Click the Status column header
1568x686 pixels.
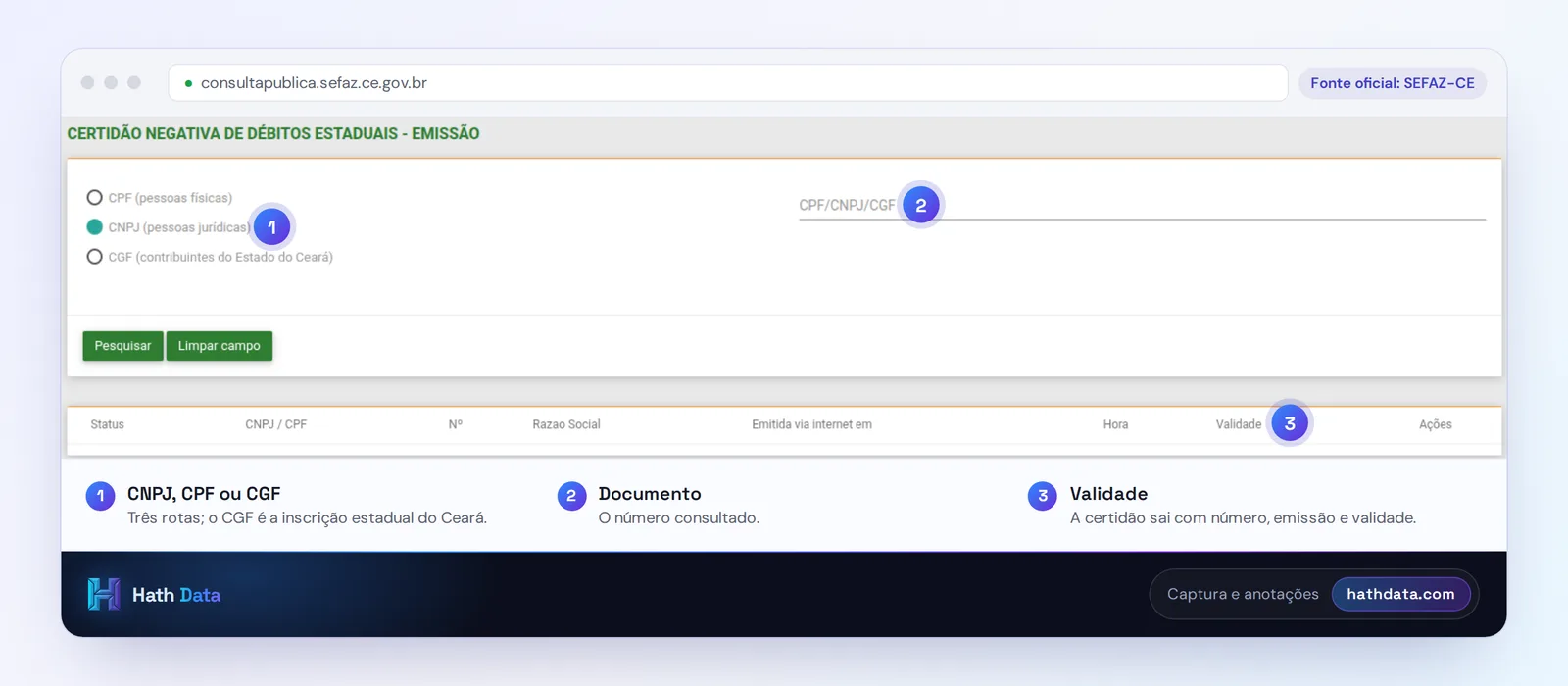click(x=108, y=424)
